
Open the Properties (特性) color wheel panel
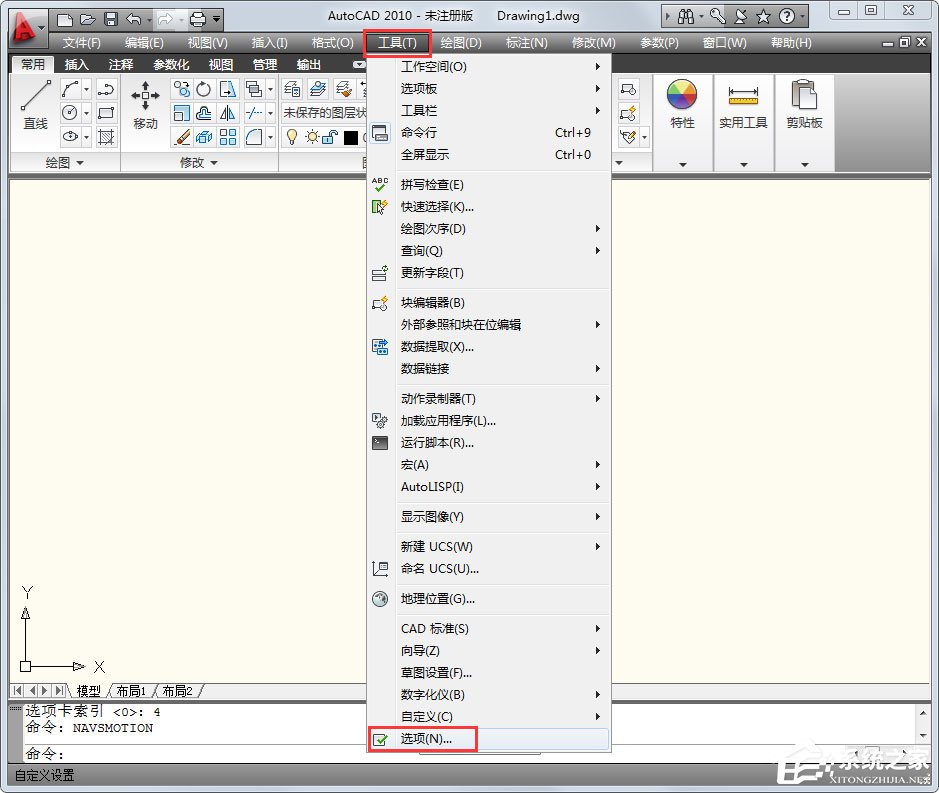[682, 95]
